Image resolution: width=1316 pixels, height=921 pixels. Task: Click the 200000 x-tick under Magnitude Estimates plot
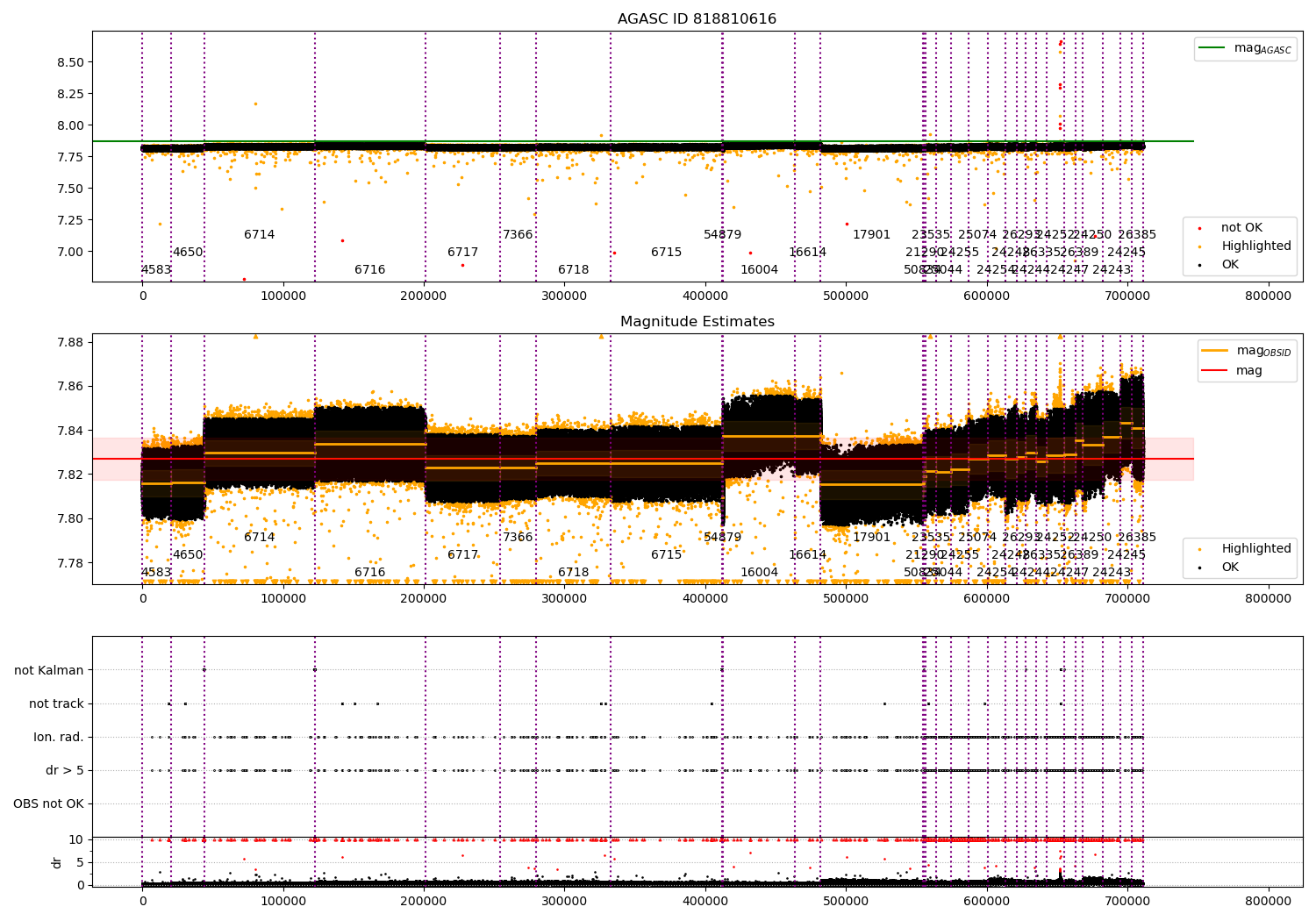(x=424, y=598)
